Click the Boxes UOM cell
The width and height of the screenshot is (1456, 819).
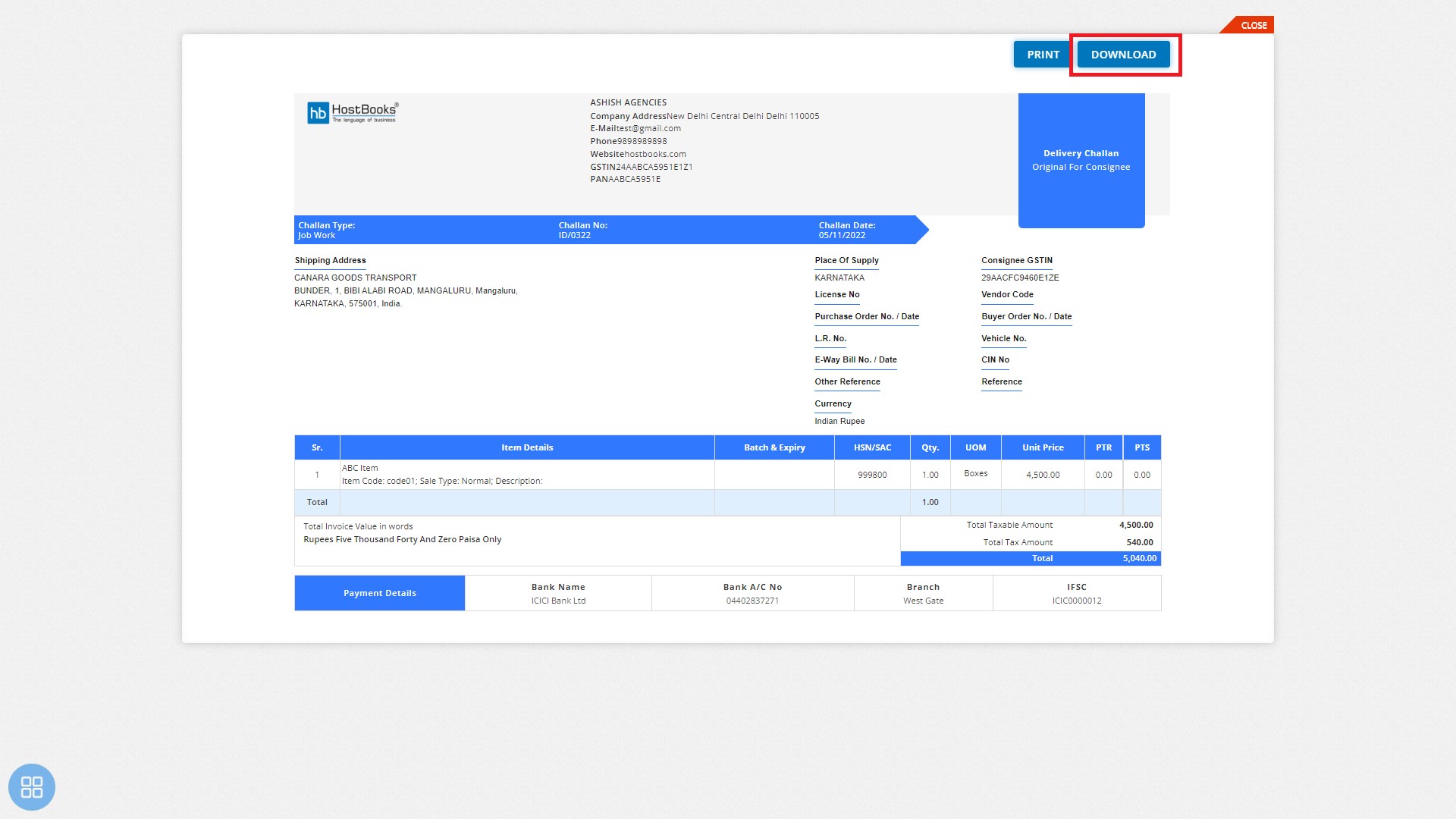(x=976, y=473)
